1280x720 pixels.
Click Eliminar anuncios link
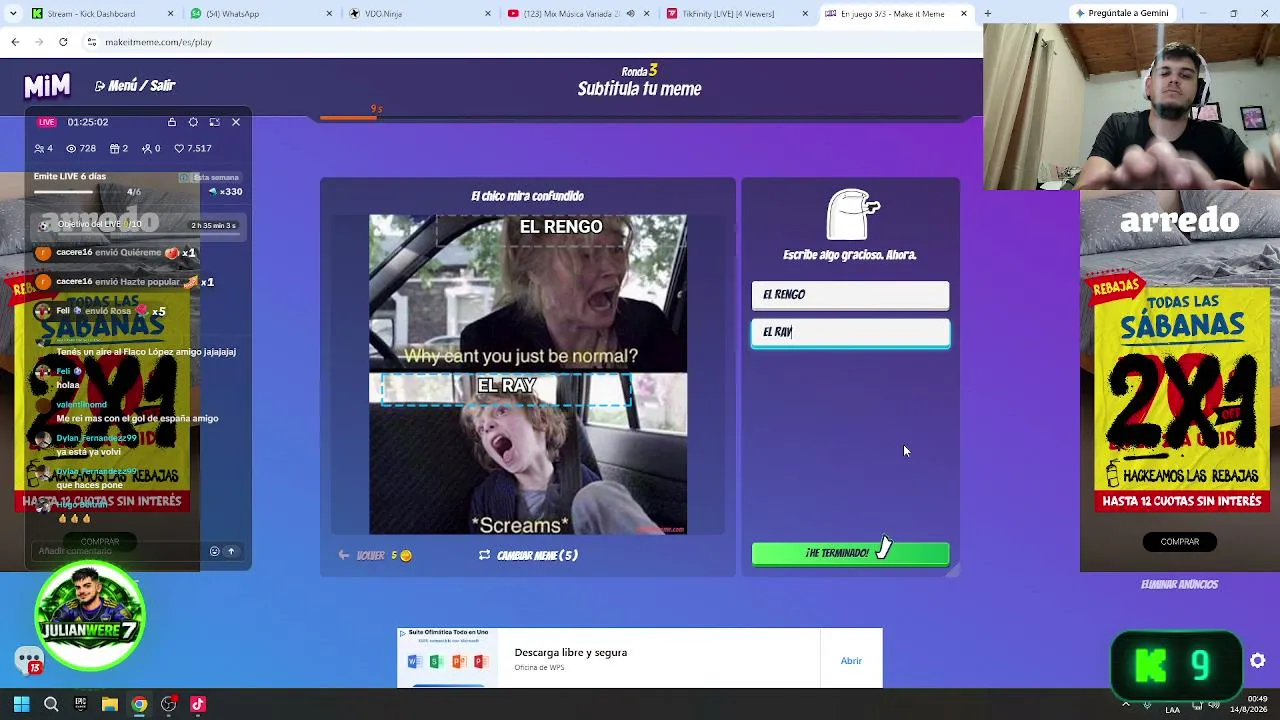tap(1179, 585)
